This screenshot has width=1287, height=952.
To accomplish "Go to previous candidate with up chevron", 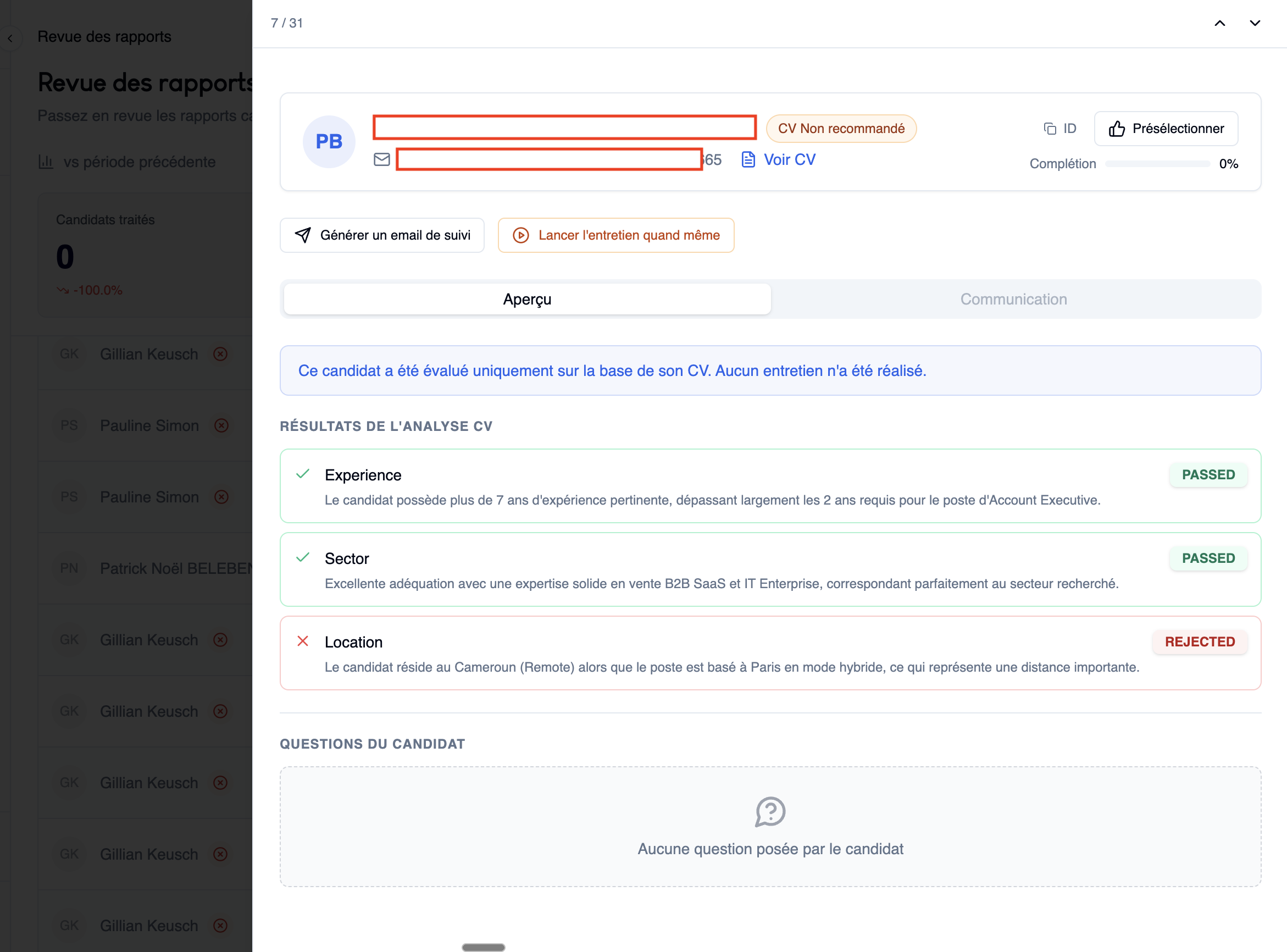I will [1219, 23].
